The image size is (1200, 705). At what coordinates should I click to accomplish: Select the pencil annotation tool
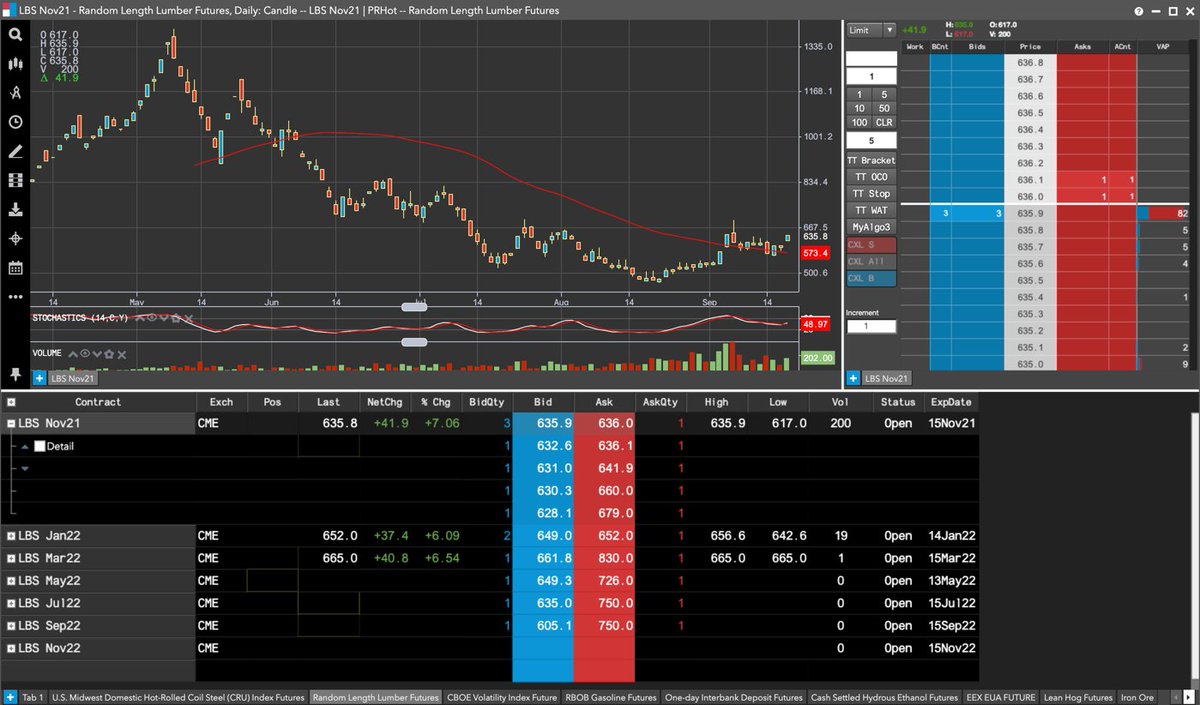tap(15, 152)
